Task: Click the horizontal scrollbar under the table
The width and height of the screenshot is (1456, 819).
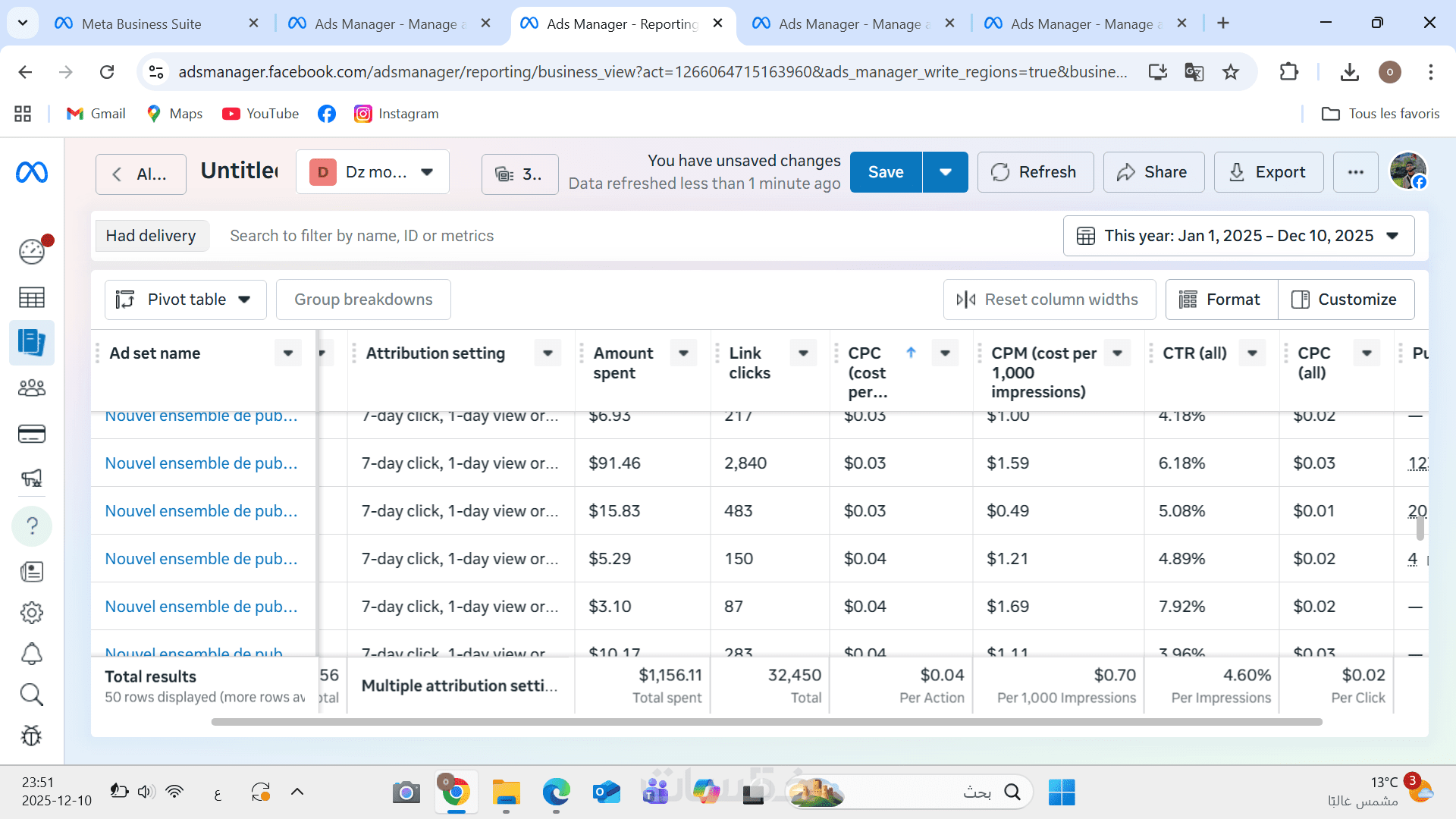Action: (x=766, y=722)
